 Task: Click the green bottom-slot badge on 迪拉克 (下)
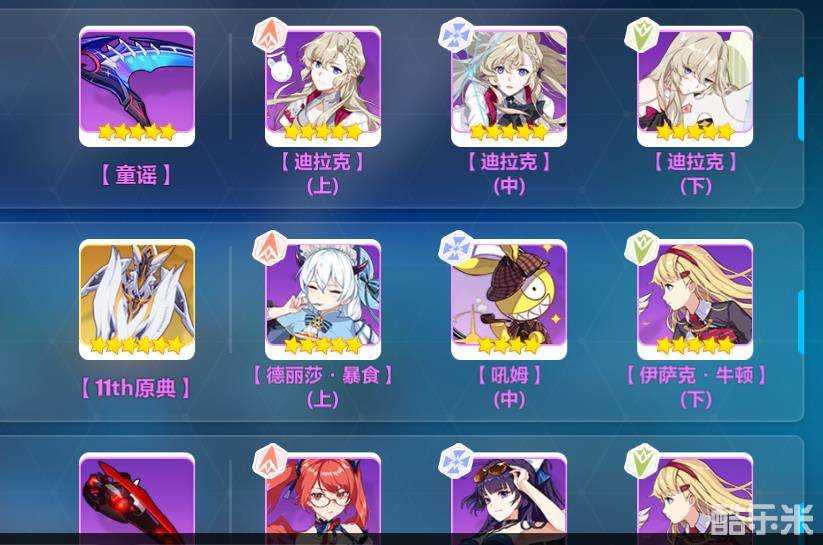tap(641, 35)
